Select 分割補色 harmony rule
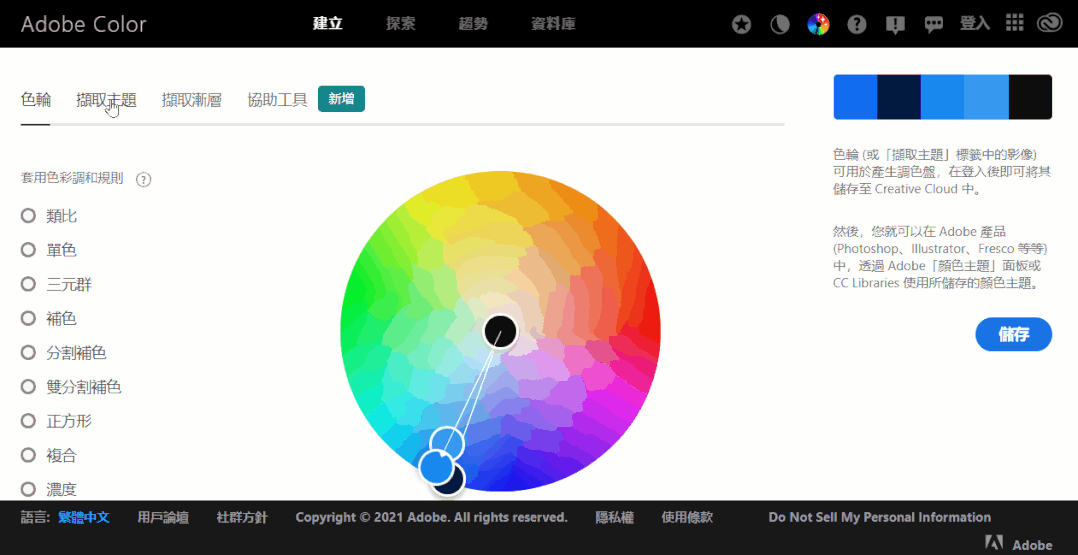 tap(64, 353)
